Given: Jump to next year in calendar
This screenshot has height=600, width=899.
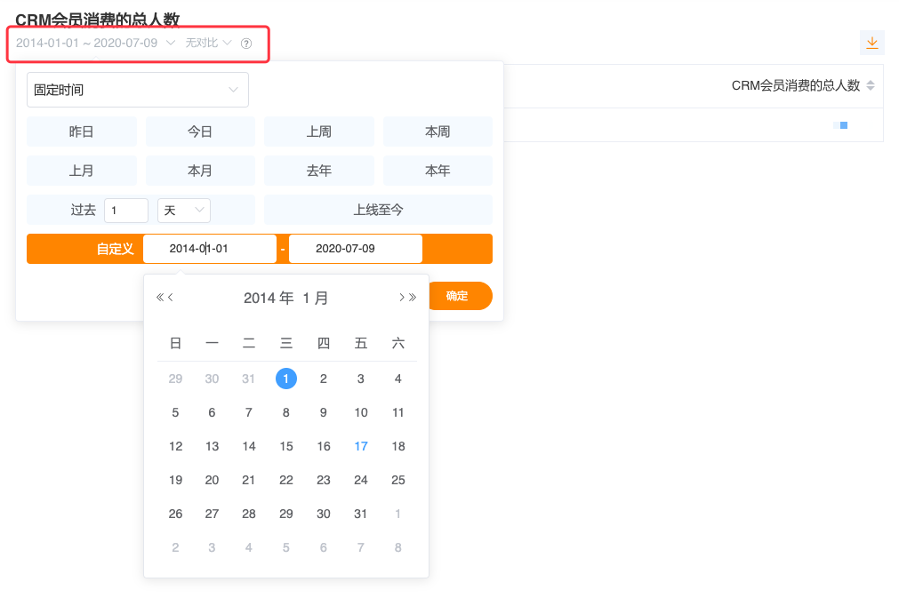Looking at the screenshot, I should point(412,297).
